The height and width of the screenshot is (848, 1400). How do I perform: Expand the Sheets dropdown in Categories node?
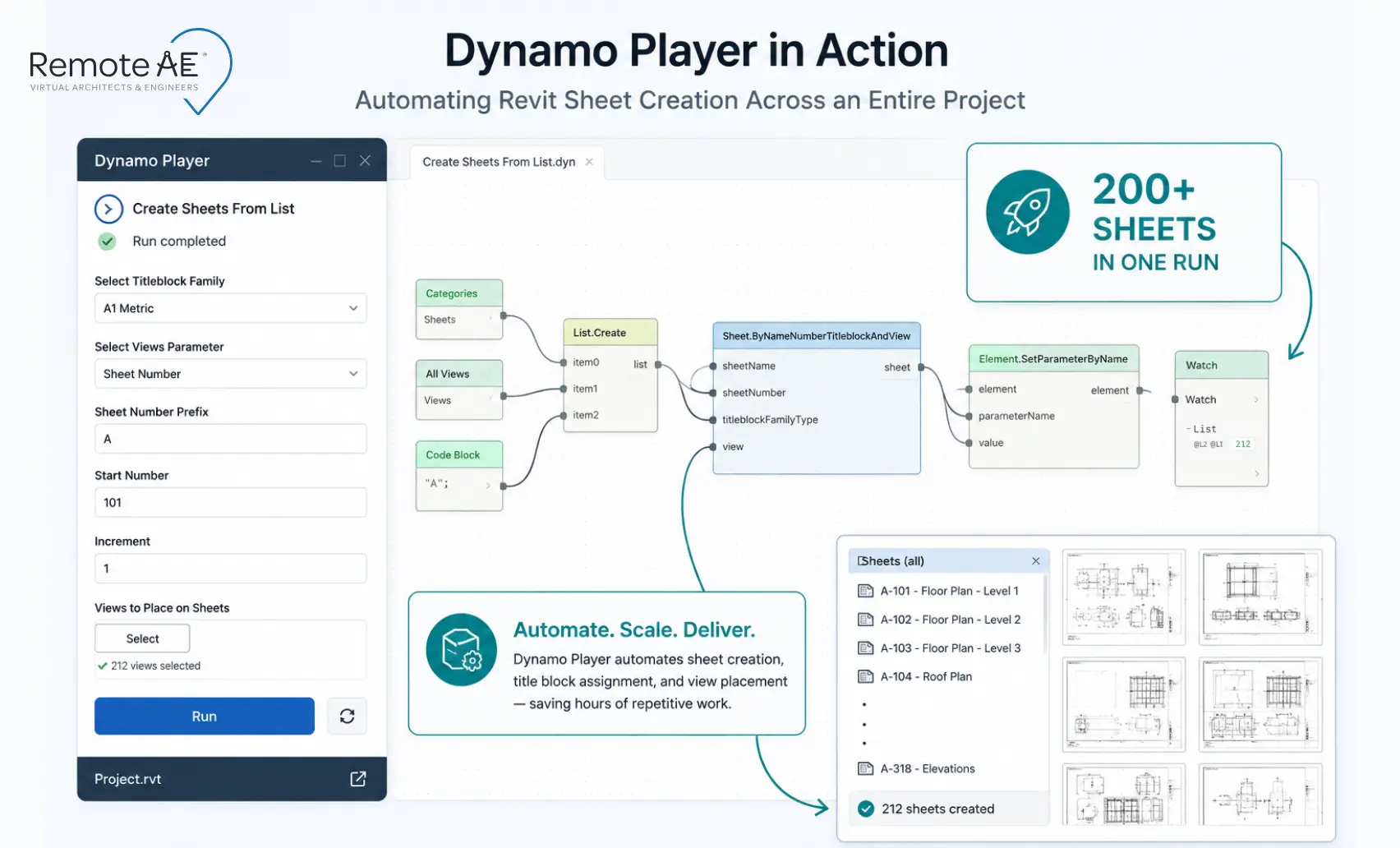[x=490, y=320]
